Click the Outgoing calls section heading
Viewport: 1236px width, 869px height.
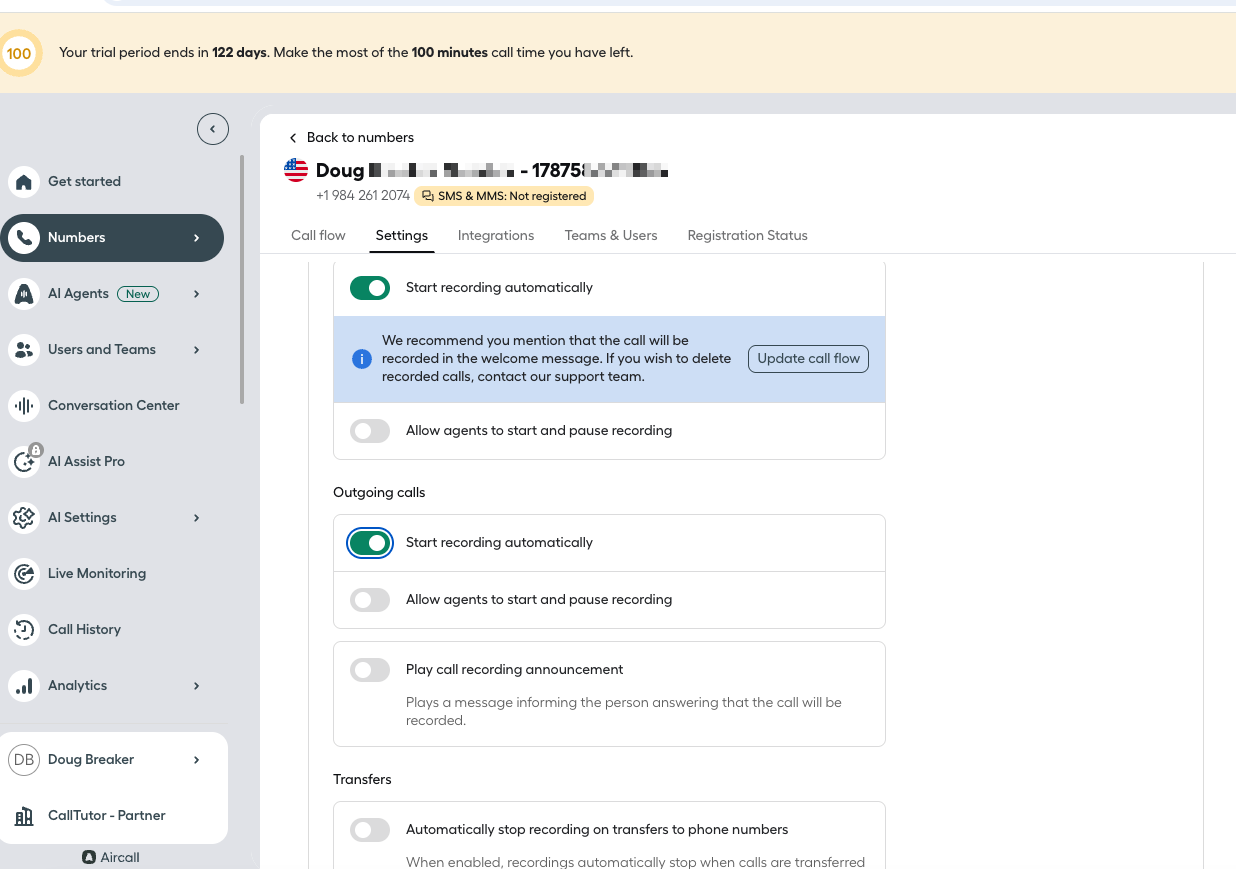[x=379, y=493]
